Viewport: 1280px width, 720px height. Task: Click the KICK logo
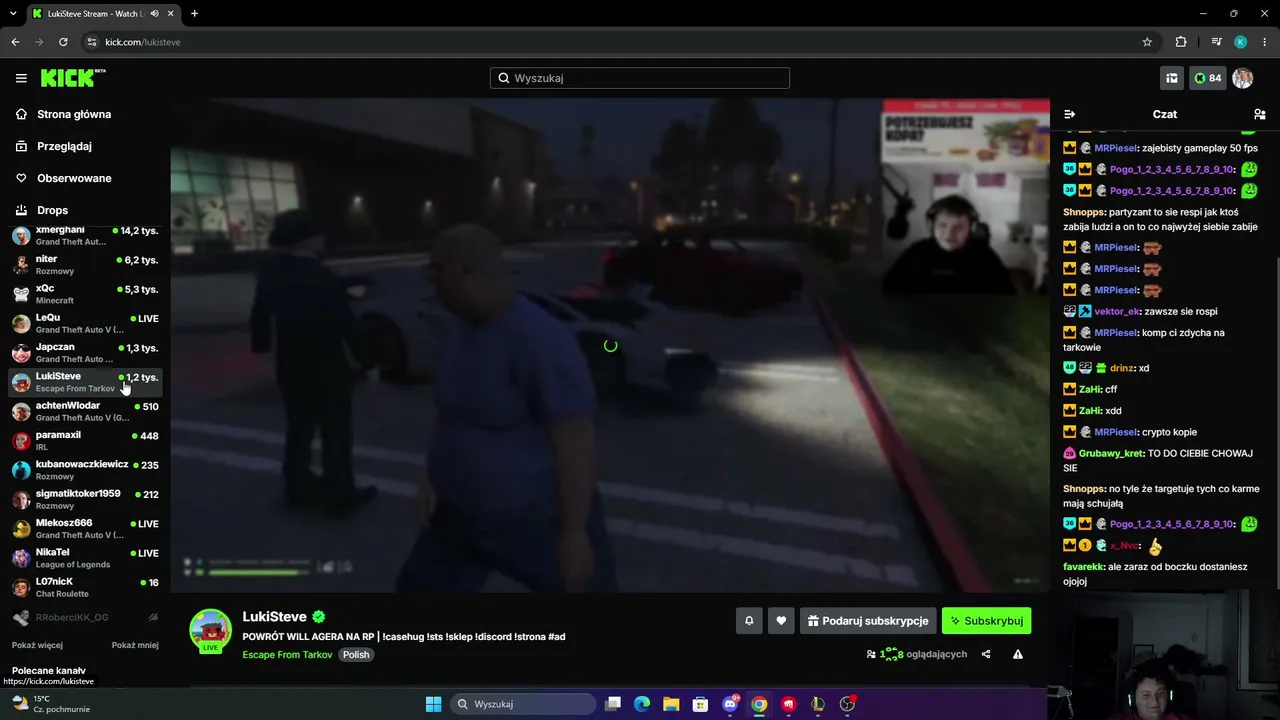click(x=73, y=78)
